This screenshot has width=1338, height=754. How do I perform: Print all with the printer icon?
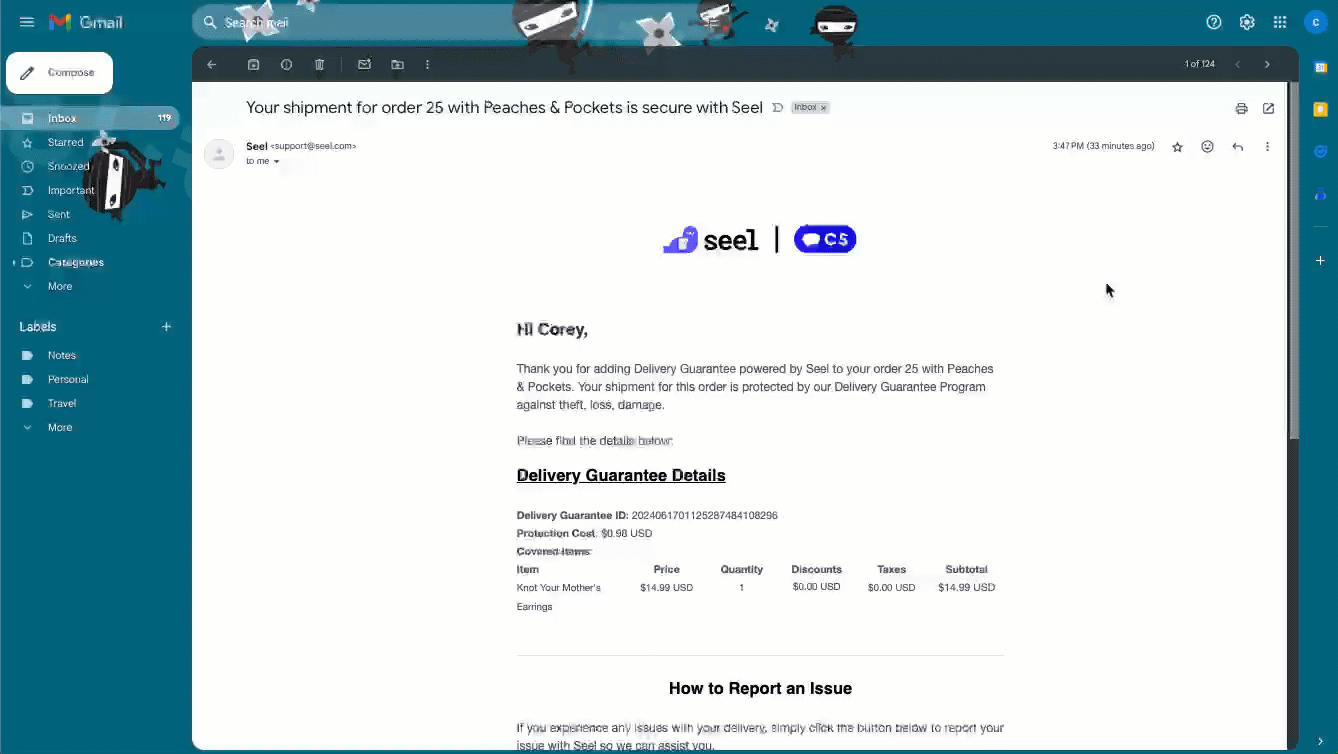[x=1241, y=108]
